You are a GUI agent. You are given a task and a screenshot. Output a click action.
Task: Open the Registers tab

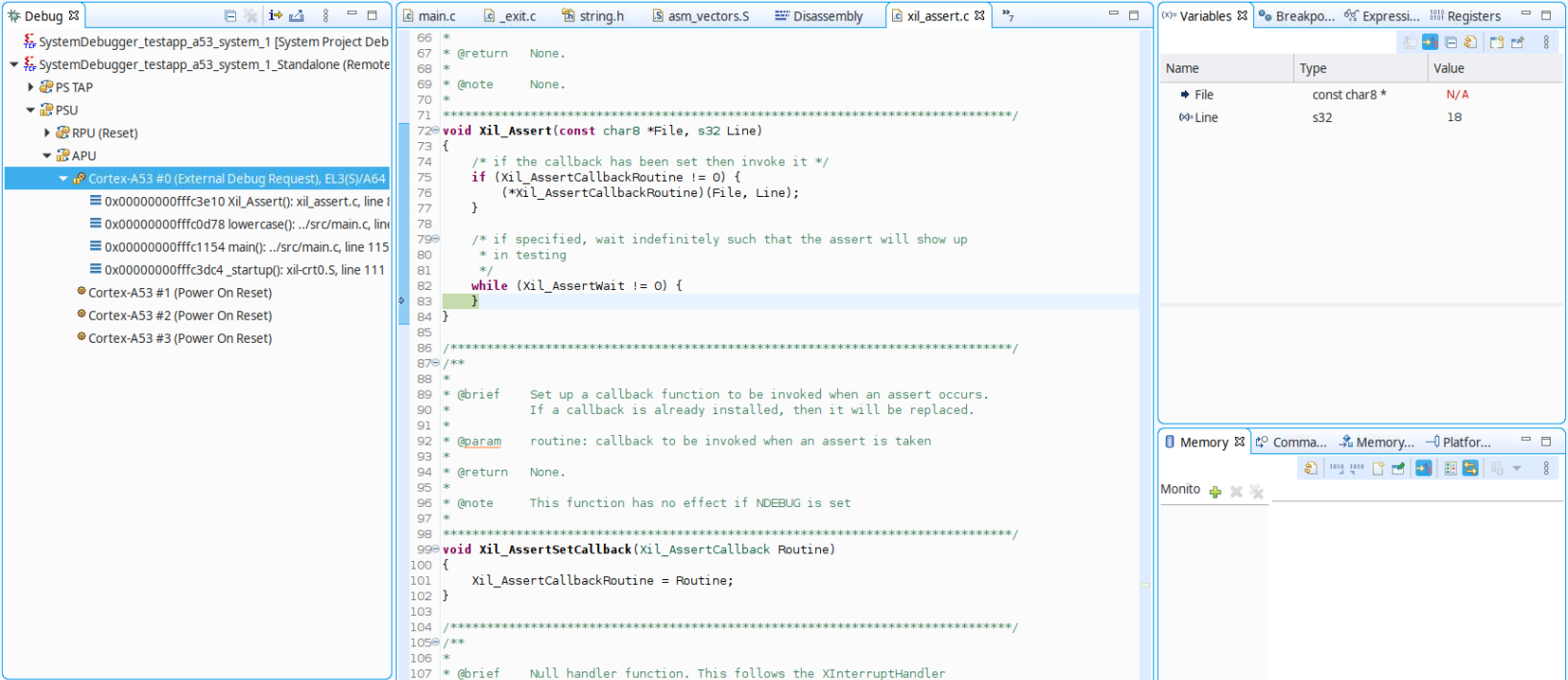tap(1465, 16)
